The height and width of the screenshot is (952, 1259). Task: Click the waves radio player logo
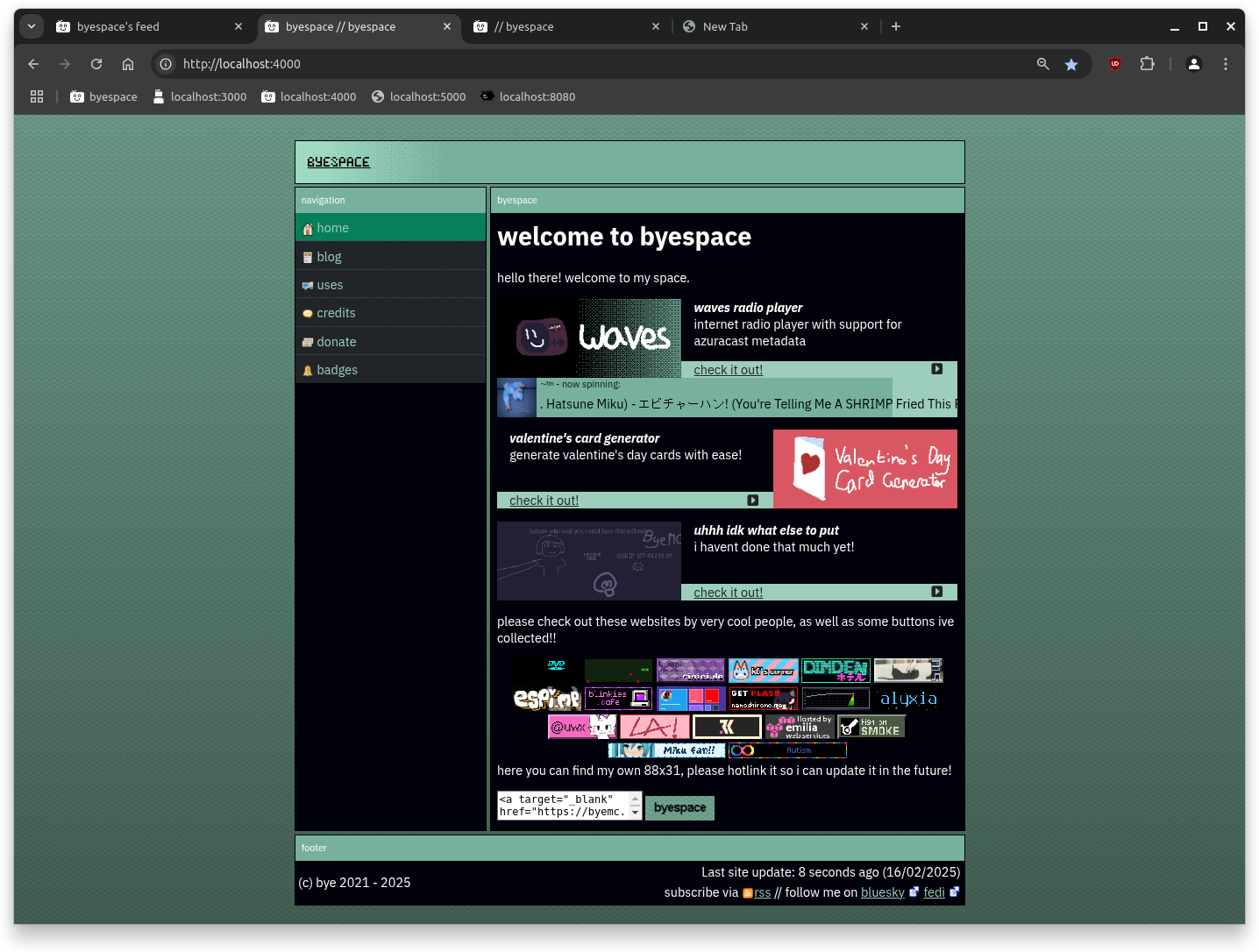(588, 338)
